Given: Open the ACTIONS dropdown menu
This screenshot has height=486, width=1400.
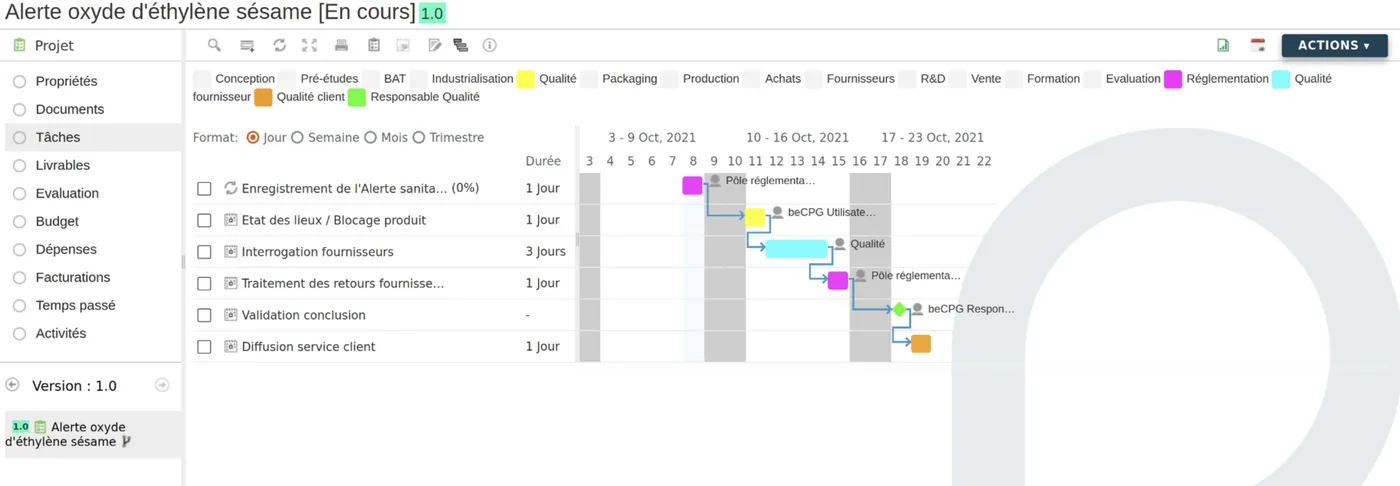Looking at the screenshot, I should pyautogui.click(x=1334, y=45).
